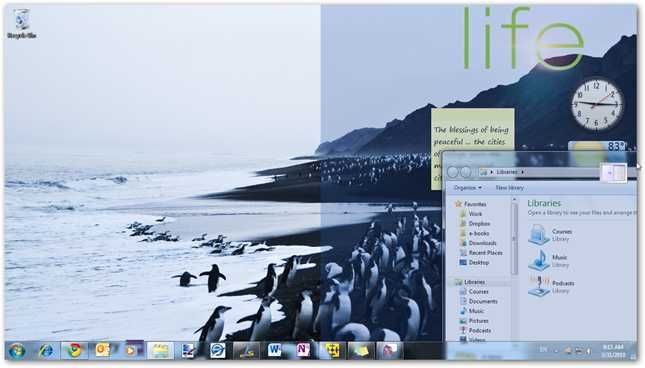This screenshot has height=368, width=645.
Task: Click the navigation pane scrollbar thumb
Action: point(514,238)
